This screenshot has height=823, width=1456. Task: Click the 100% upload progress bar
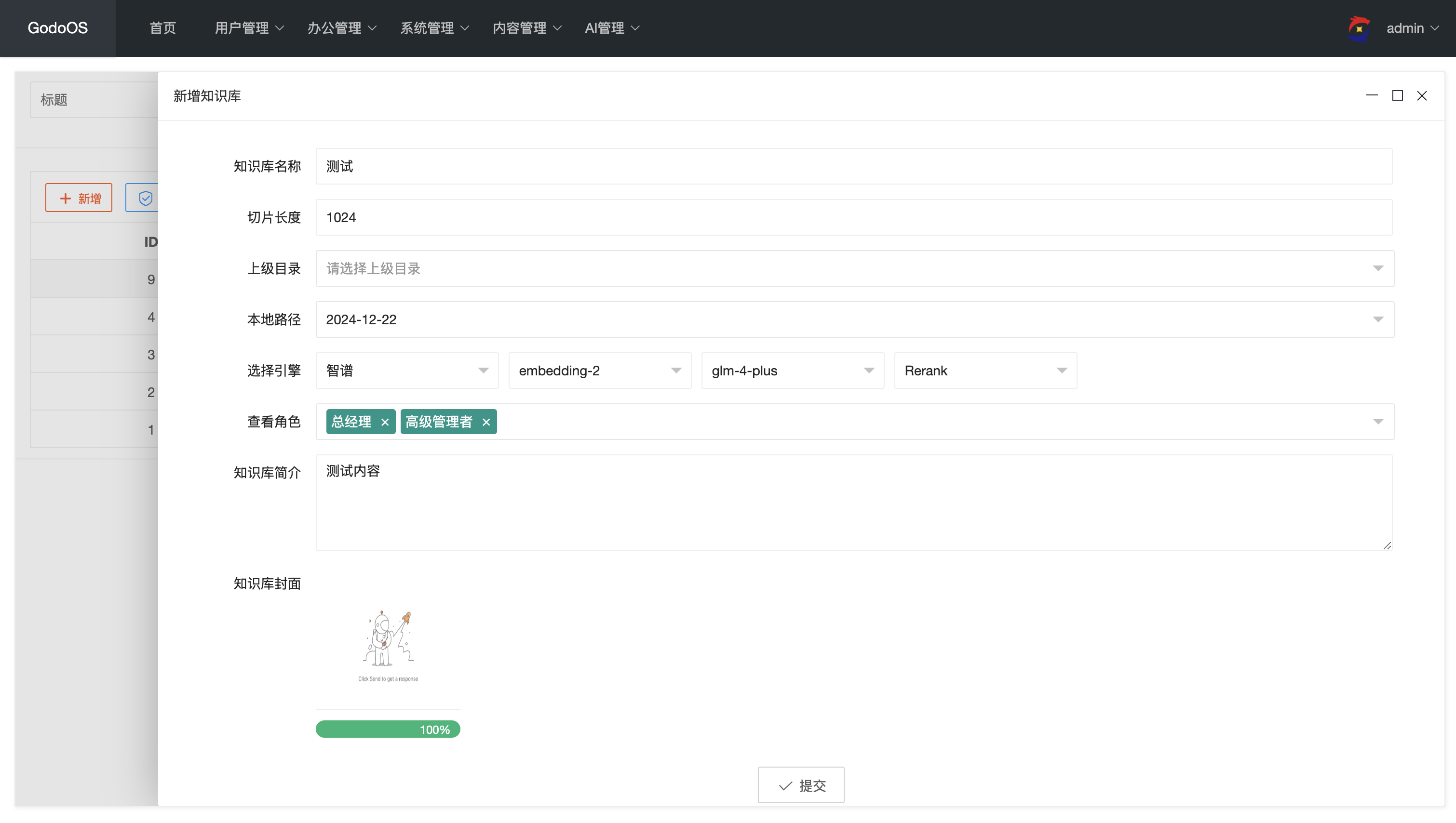388,729
